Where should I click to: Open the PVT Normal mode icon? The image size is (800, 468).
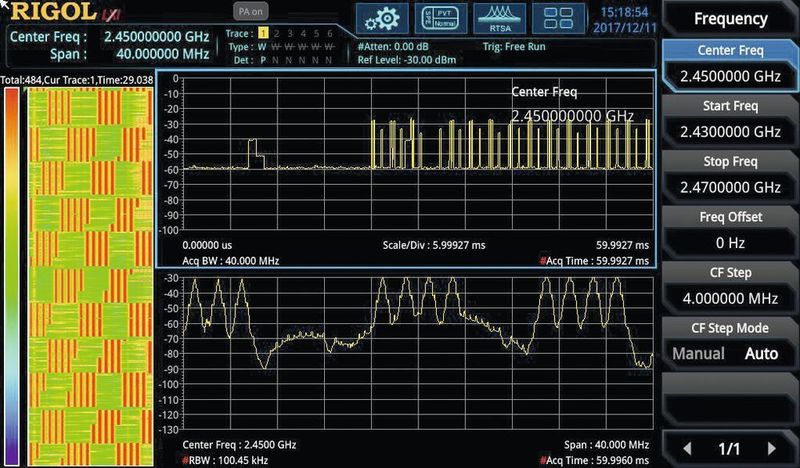[441, 19]
